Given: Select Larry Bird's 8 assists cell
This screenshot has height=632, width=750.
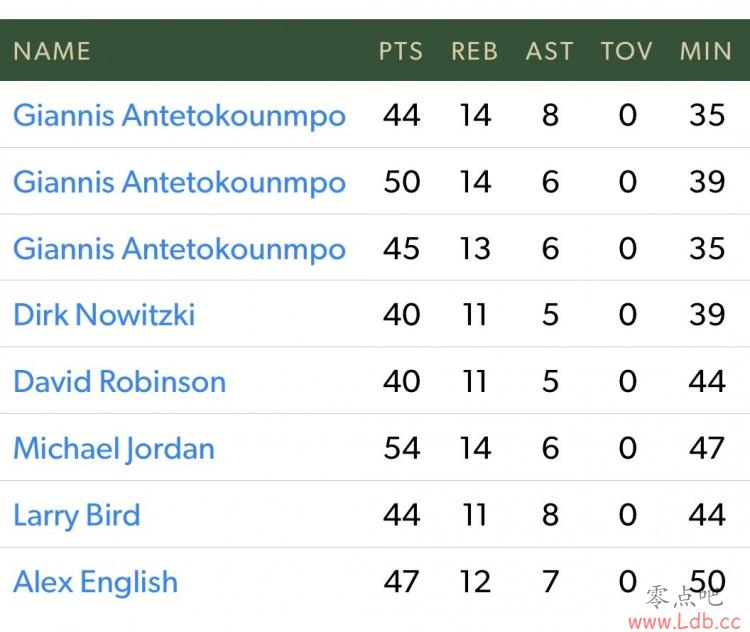Looking at the screenshot, I should click(550, 515).
